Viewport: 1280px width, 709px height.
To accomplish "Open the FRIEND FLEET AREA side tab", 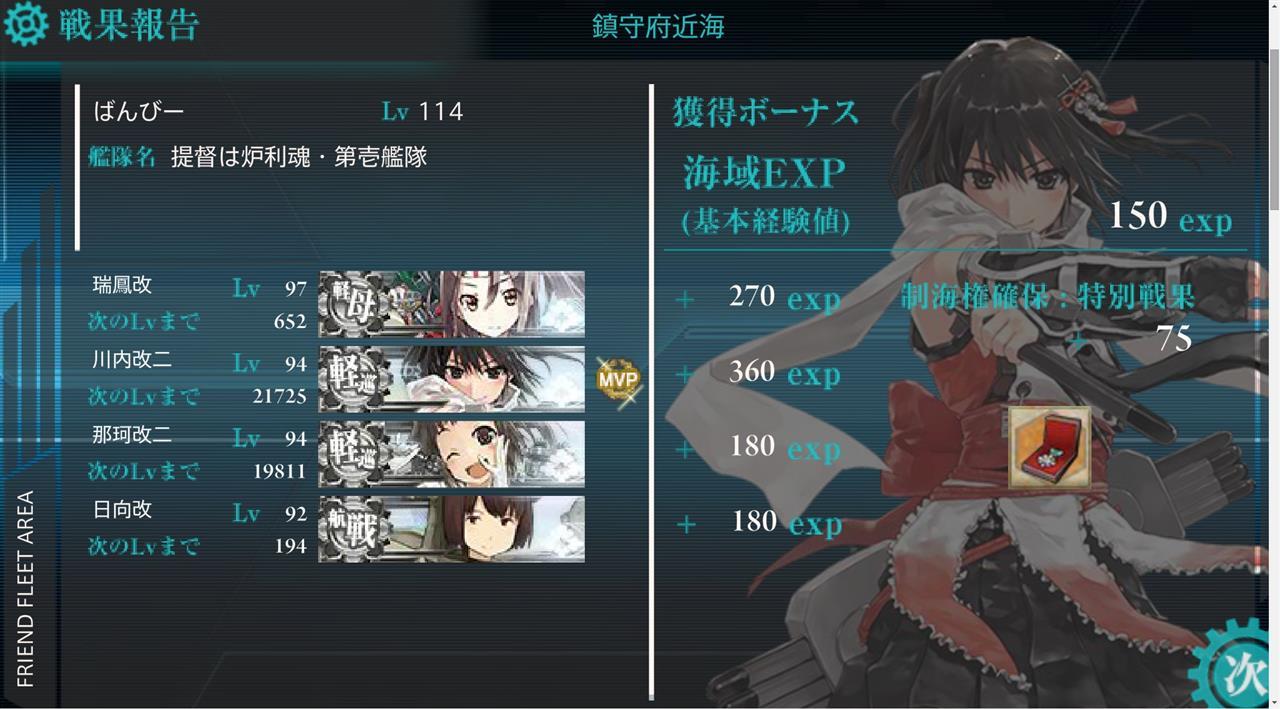I will pos(26,588).
